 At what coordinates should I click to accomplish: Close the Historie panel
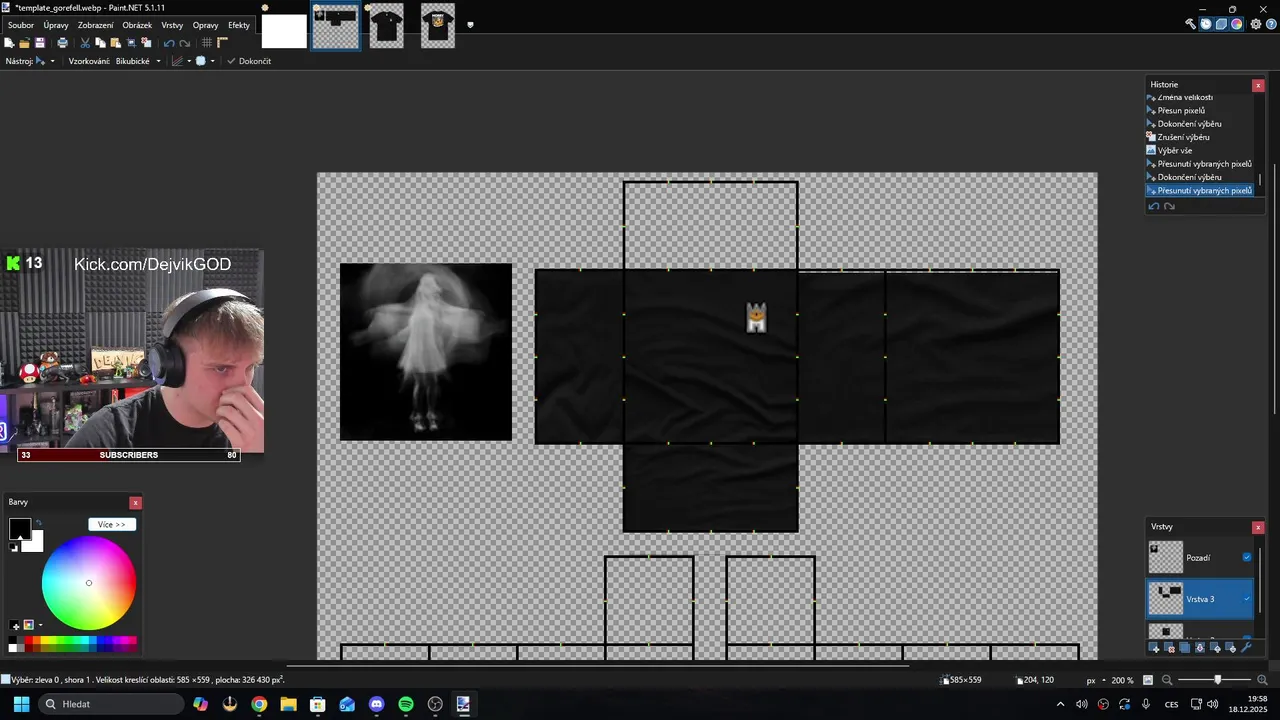point(1258,85)
